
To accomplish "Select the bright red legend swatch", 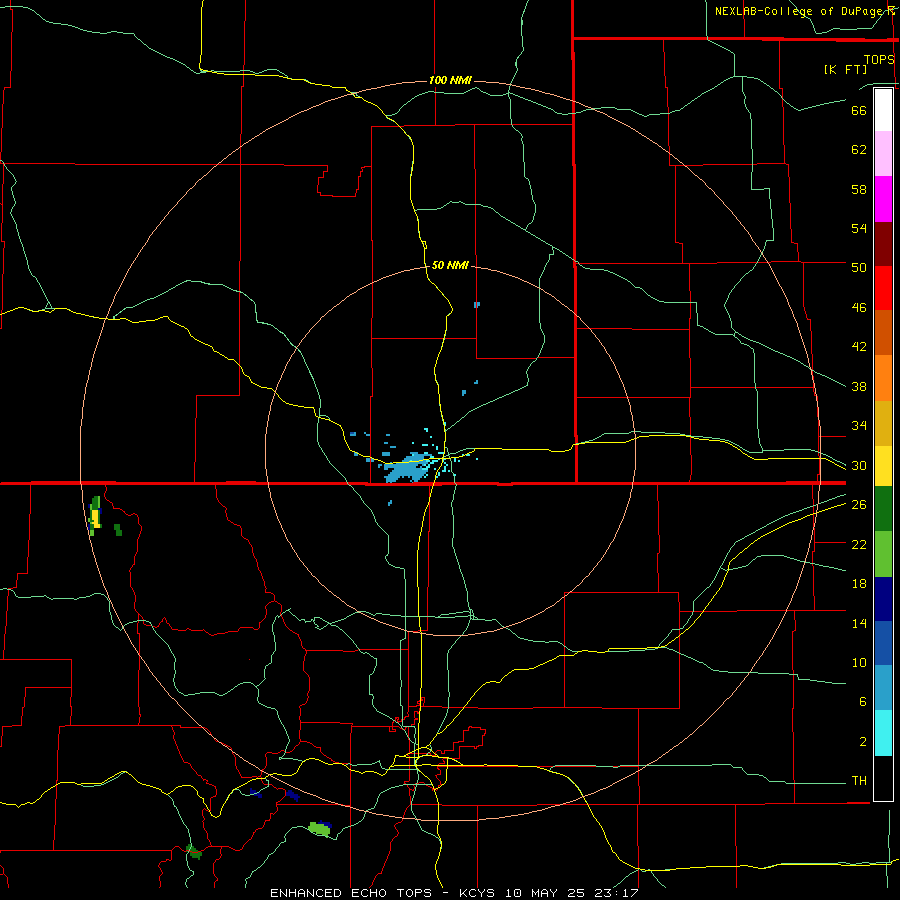I will [883, 288].
